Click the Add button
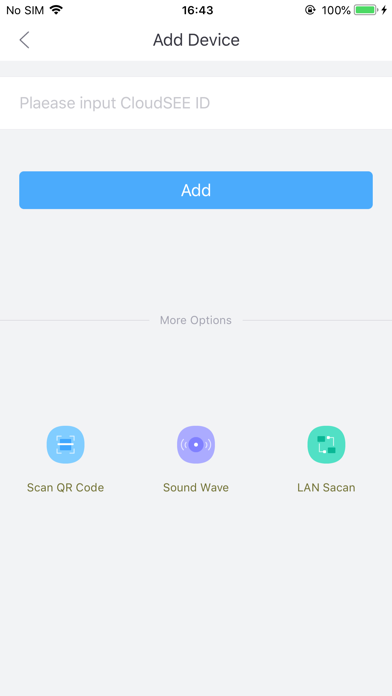 (x=196, y=190)
